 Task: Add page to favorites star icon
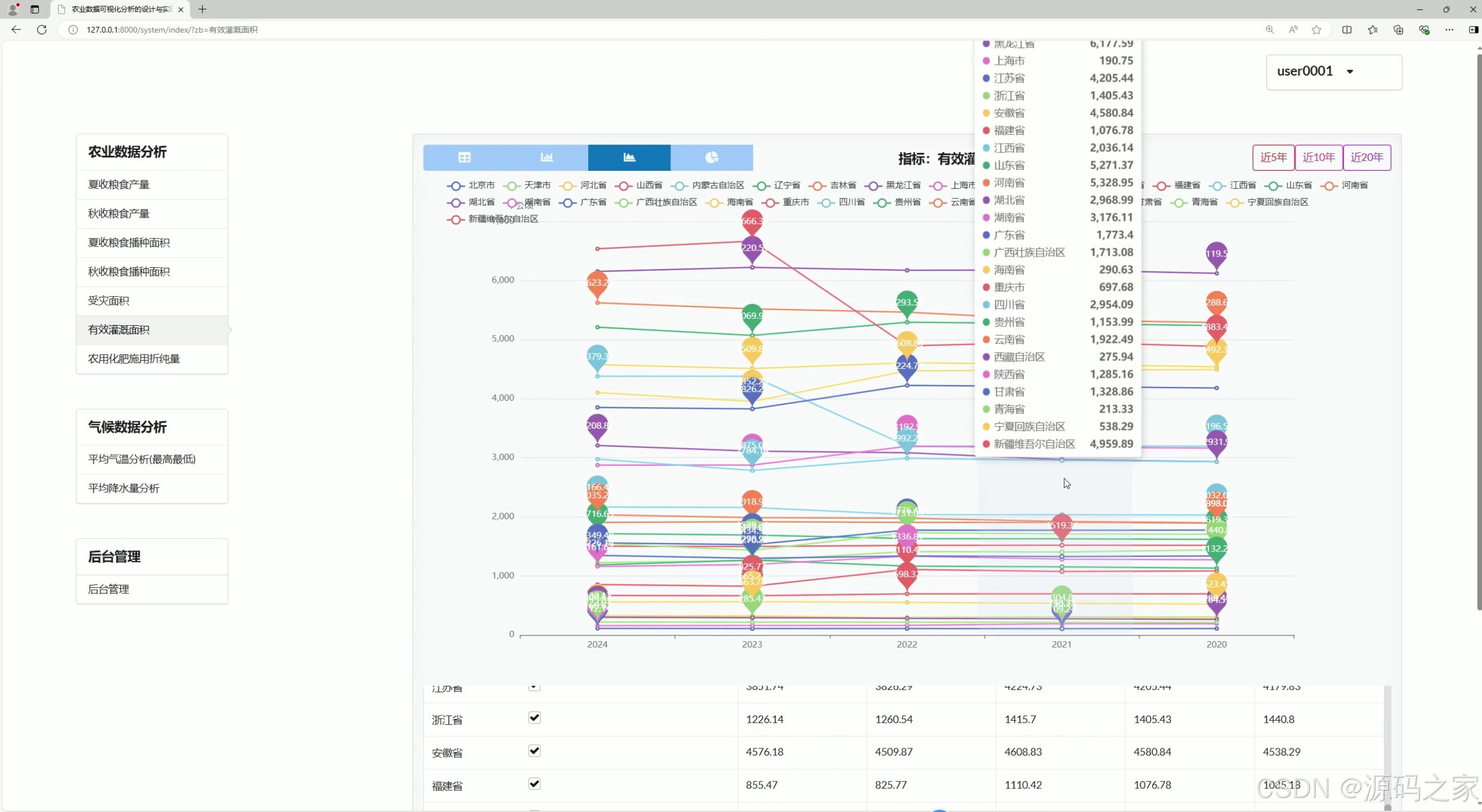[1316, 30]
